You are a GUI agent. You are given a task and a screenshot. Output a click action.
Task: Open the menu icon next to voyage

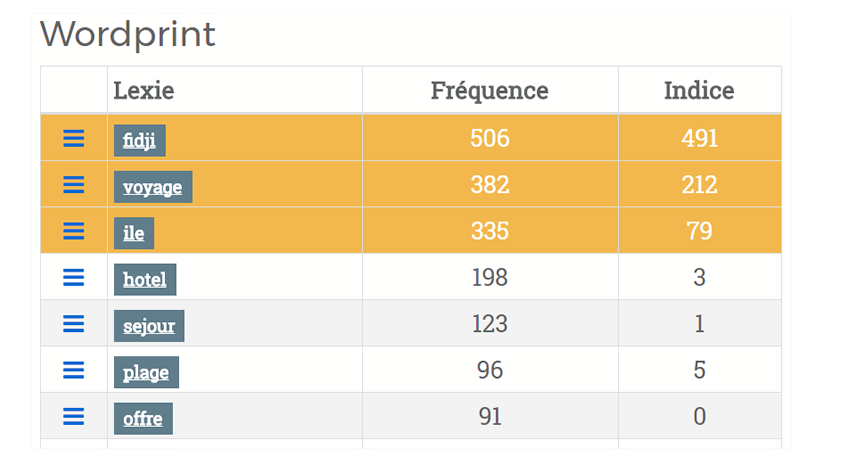(x=74, y=185)
